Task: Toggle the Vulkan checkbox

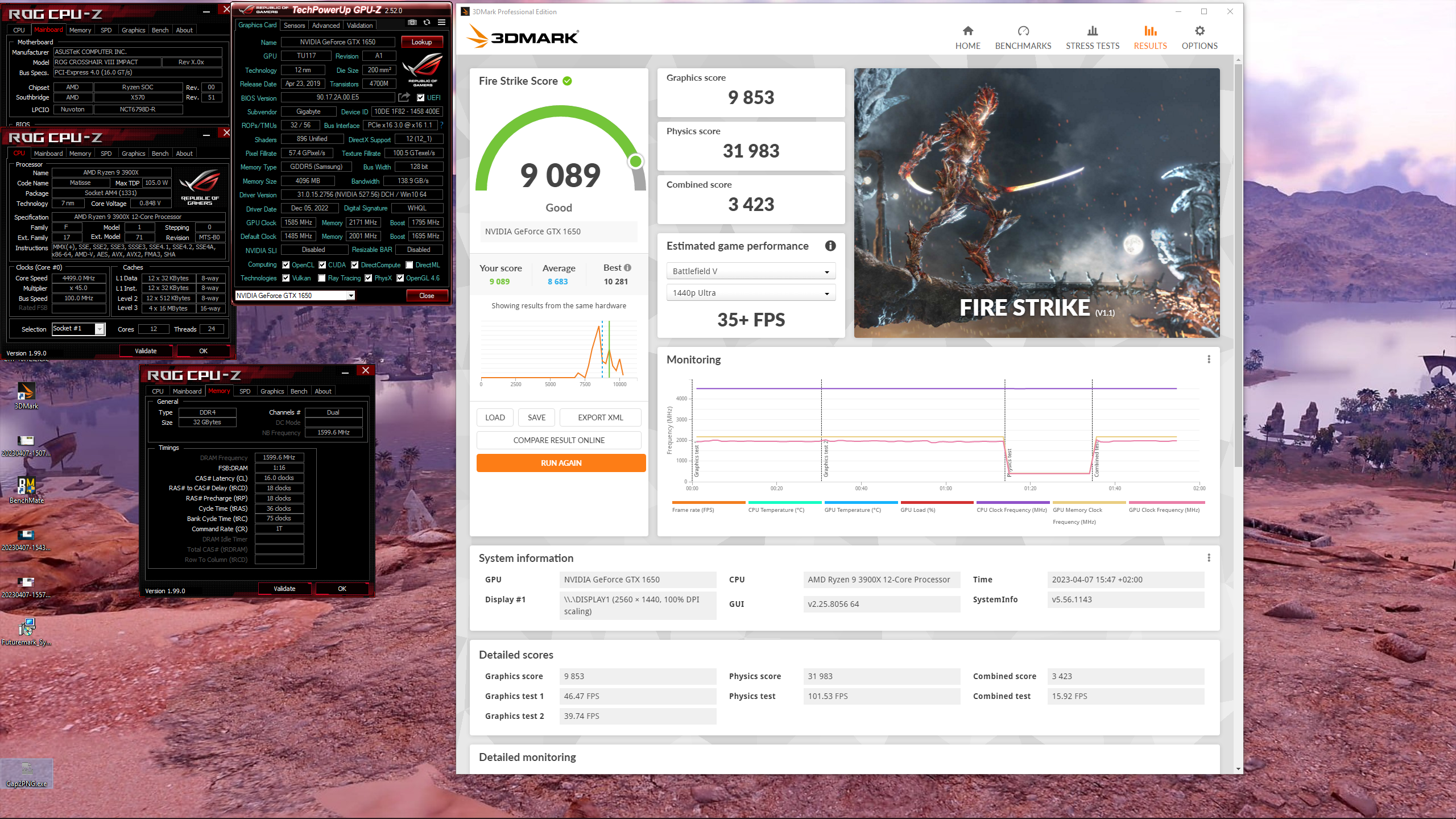Action: 286,278
